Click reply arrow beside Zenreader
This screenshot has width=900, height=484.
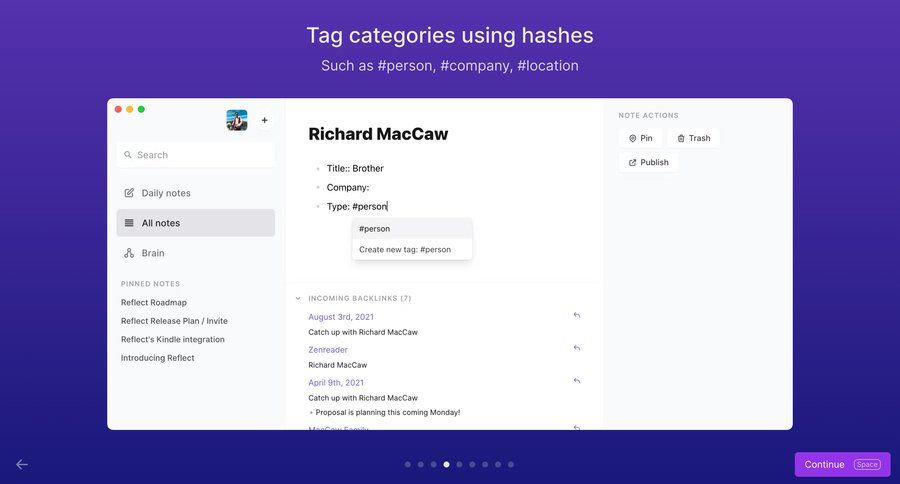[576, 348]
